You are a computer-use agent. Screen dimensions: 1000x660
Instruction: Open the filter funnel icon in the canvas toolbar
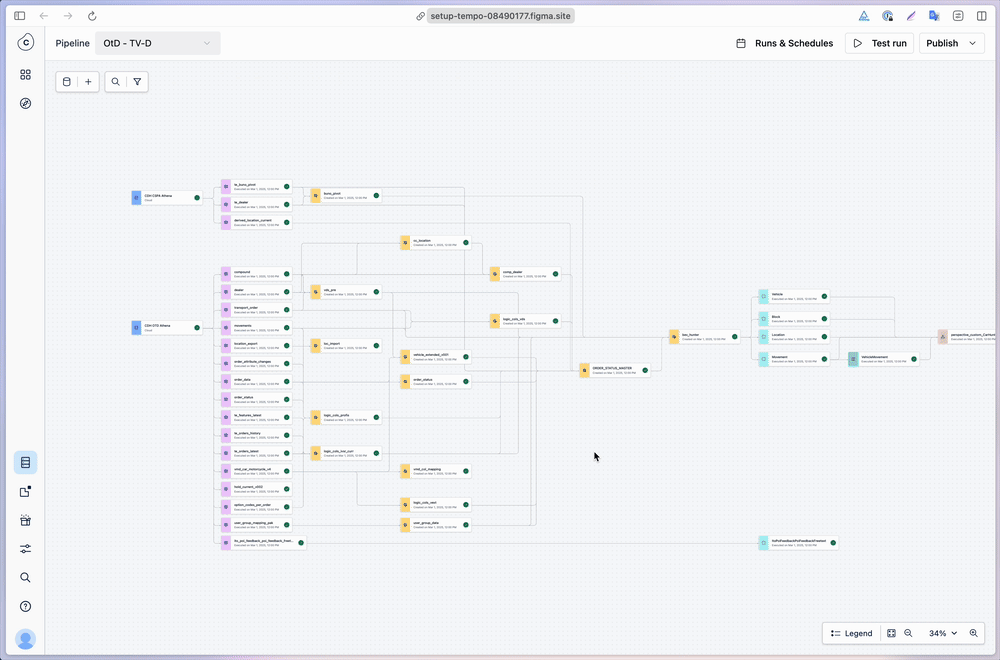[x=138, y=81]
